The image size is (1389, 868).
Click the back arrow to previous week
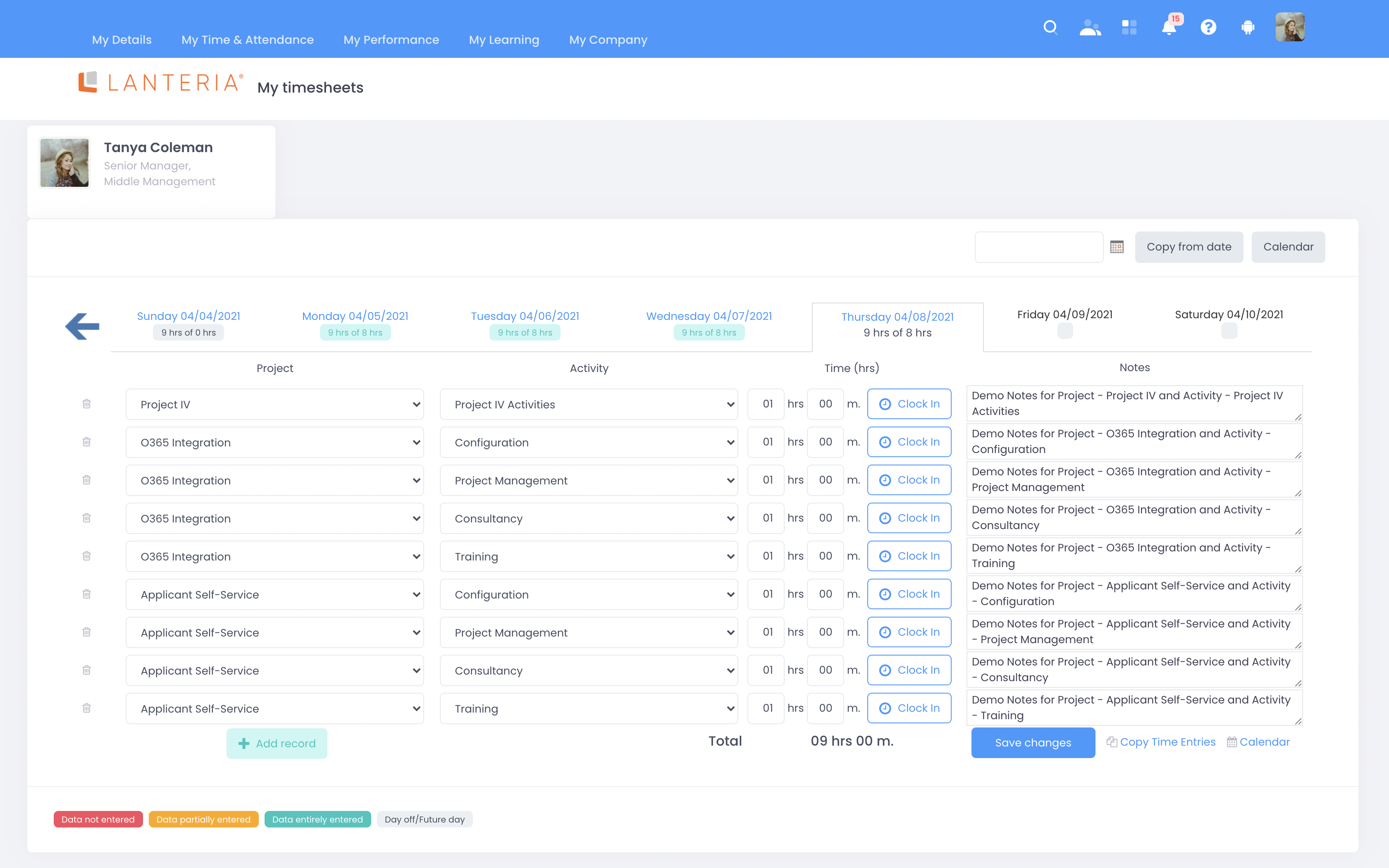point(83,326)
